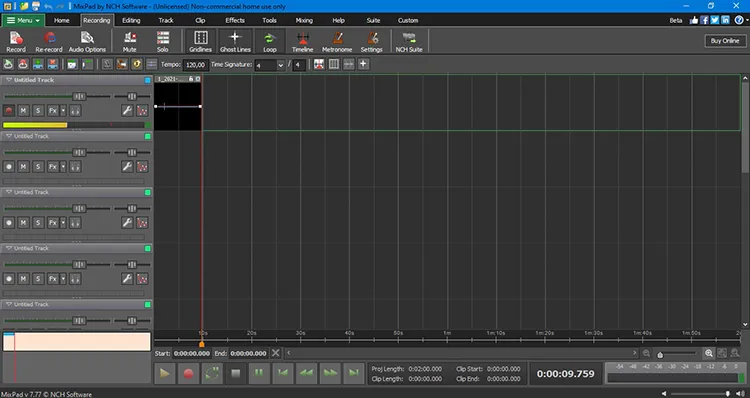The width and height of the screenshot is (750, 398).
Task: Toggle the transport loop-play button
Action: point(212,374)
